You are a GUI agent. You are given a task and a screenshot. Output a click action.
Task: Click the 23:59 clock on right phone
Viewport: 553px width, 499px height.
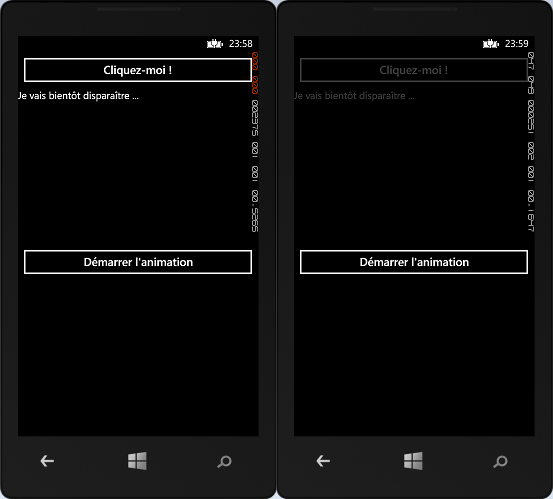tap(517, 44)
